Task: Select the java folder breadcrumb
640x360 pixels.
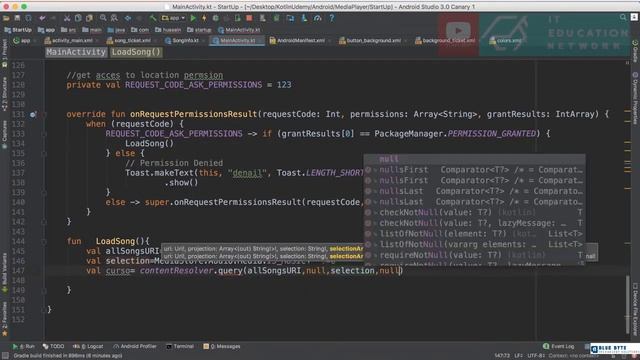Action: 116,30
